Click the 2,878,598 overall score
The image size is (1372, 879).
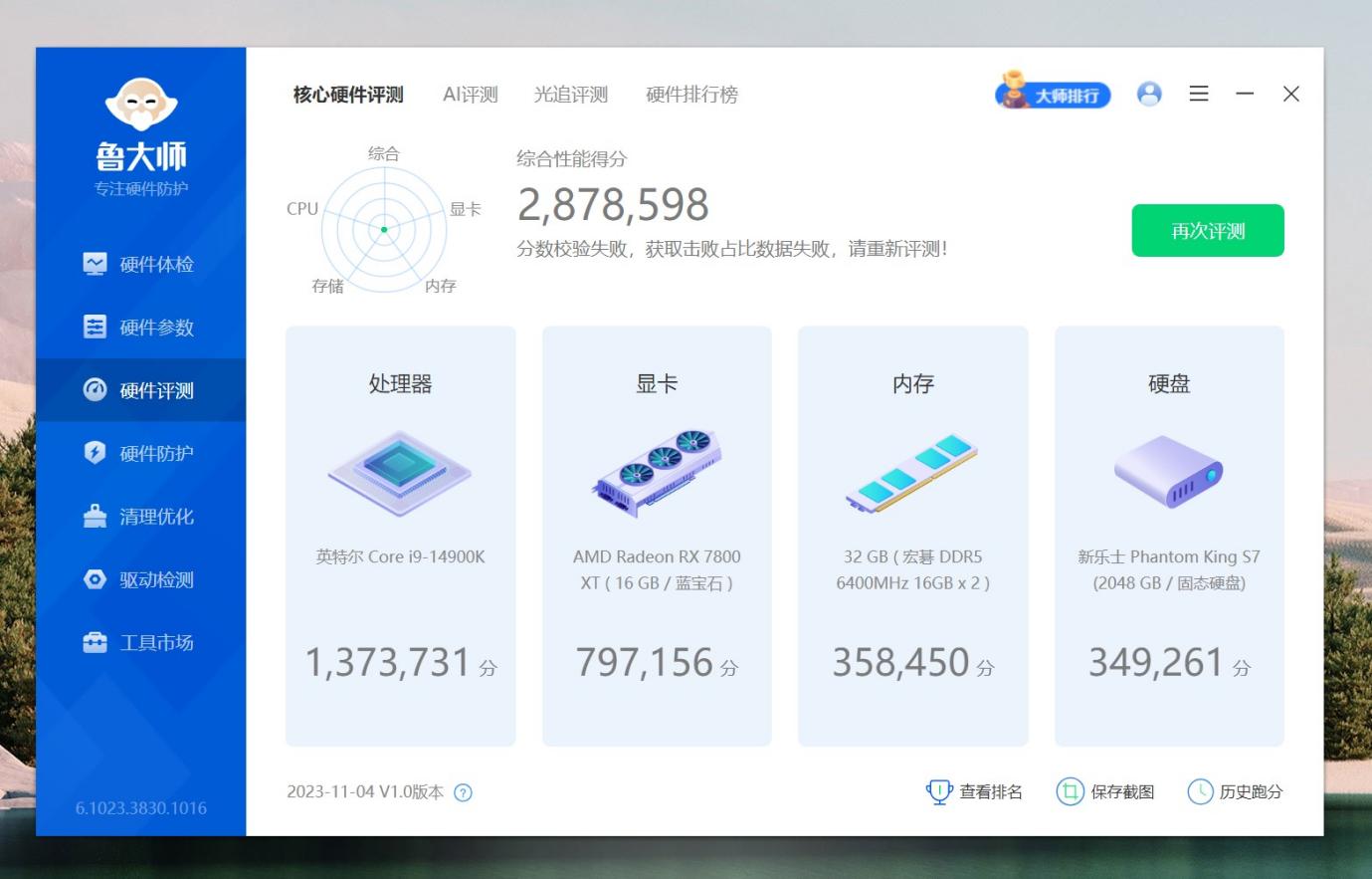[x=613, y=205]
